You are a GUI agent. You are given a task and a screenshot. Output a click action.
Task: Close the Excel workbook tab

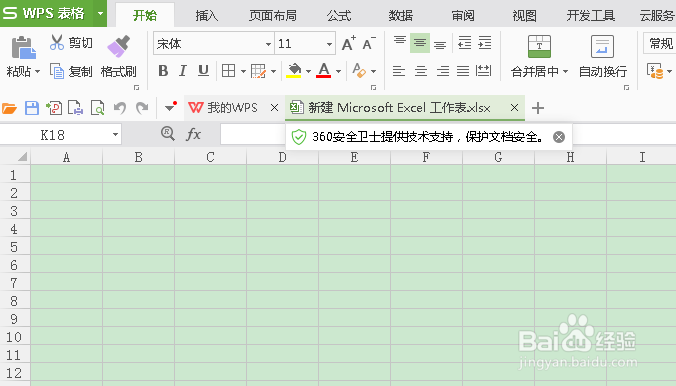click(x=514, y=107)
